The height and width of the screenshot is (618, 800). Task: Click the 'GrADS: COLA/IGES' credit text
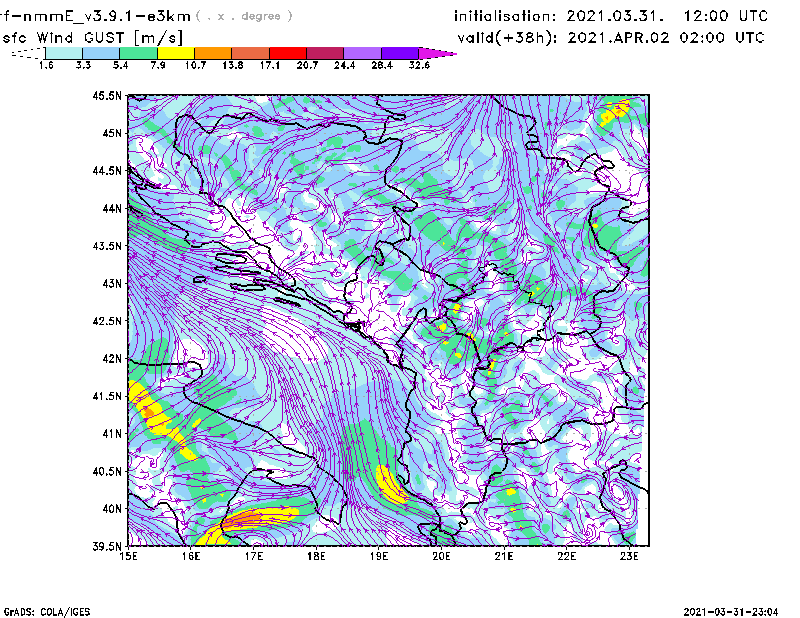click(x=47, y=612)
